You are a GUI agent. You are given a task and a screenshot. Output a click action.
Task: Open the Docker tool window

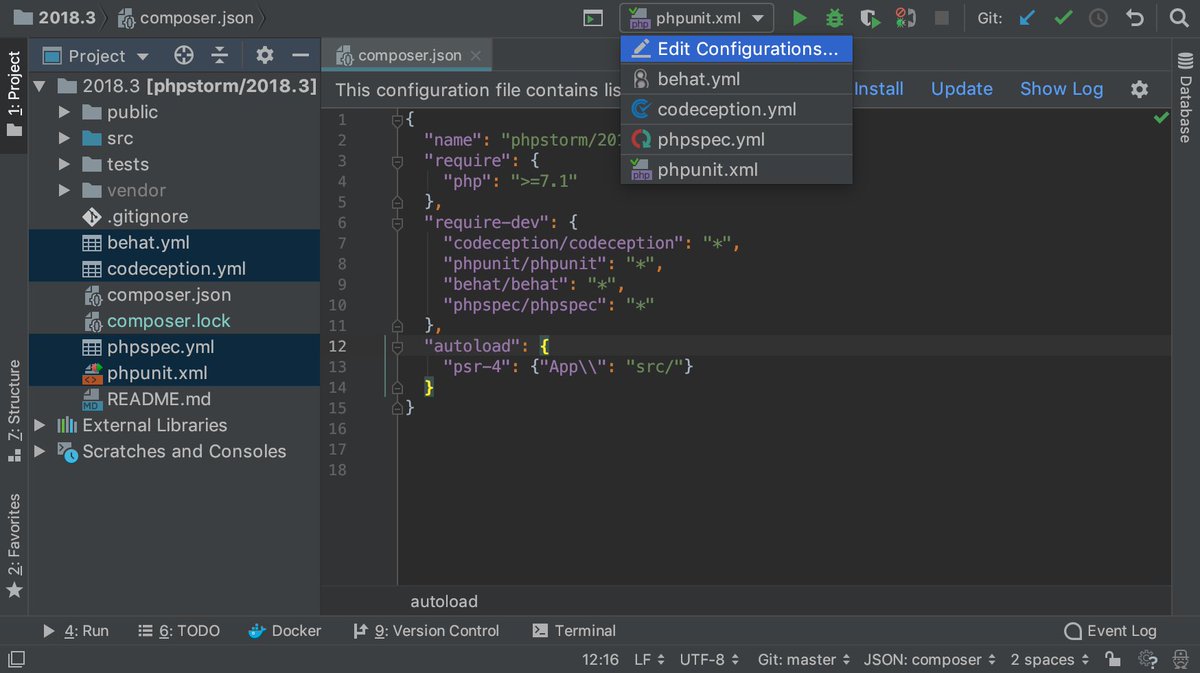[x=284, y=631]
